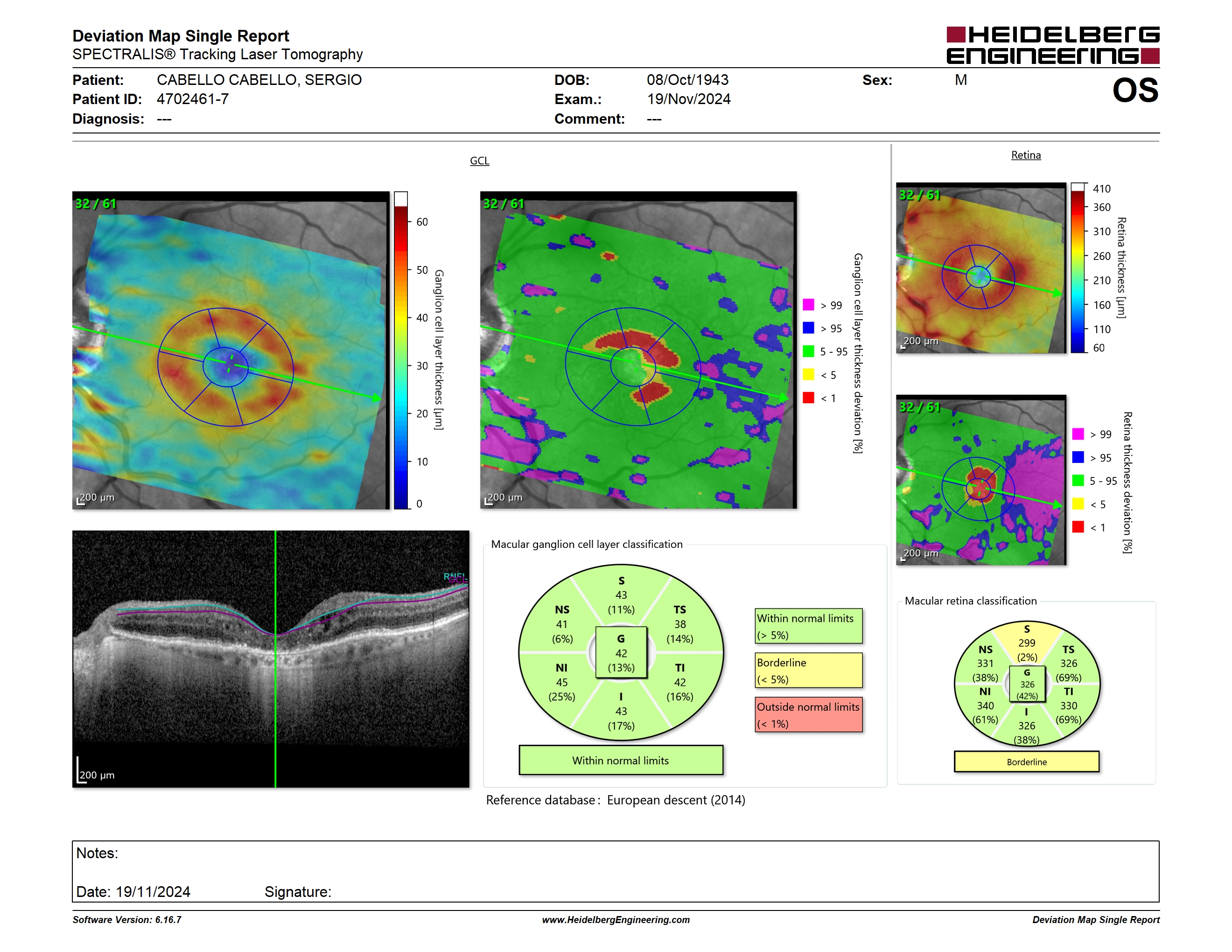Click the red < 1 GCL legend swatch
This screenshot has width=1232, height=952.
pyautogui.click(x=808, y=398)
